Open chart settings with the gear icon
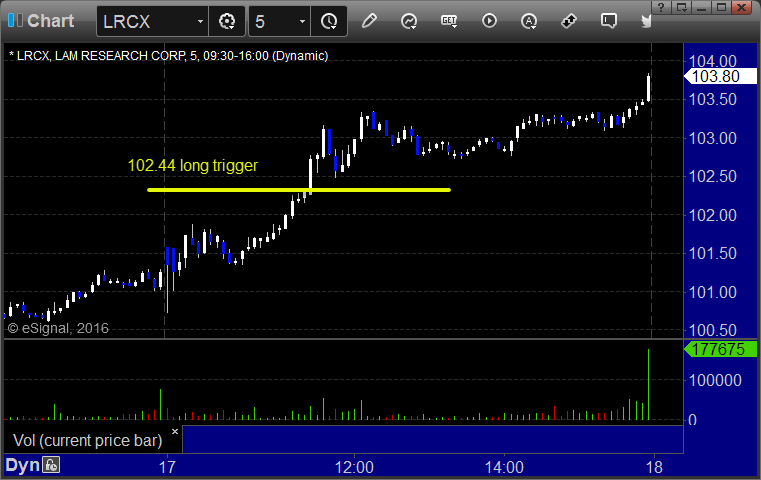 (x=227, y=21)
